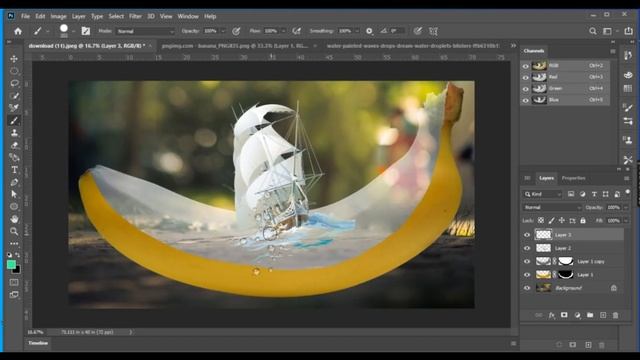The height and width of the screenshot is (360, 640).
Task: Open the brush settings panel icon
Action: [x=85, y=31]
